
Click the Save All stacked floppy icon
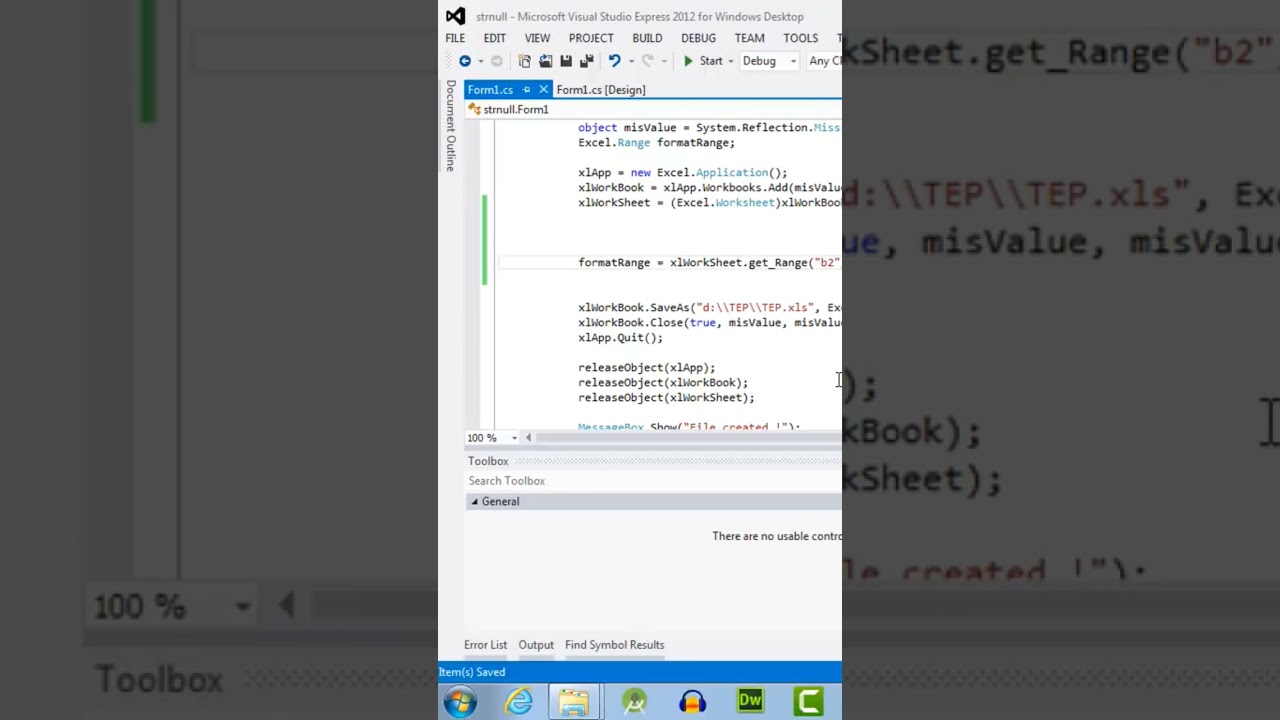(x=586, y=61)
